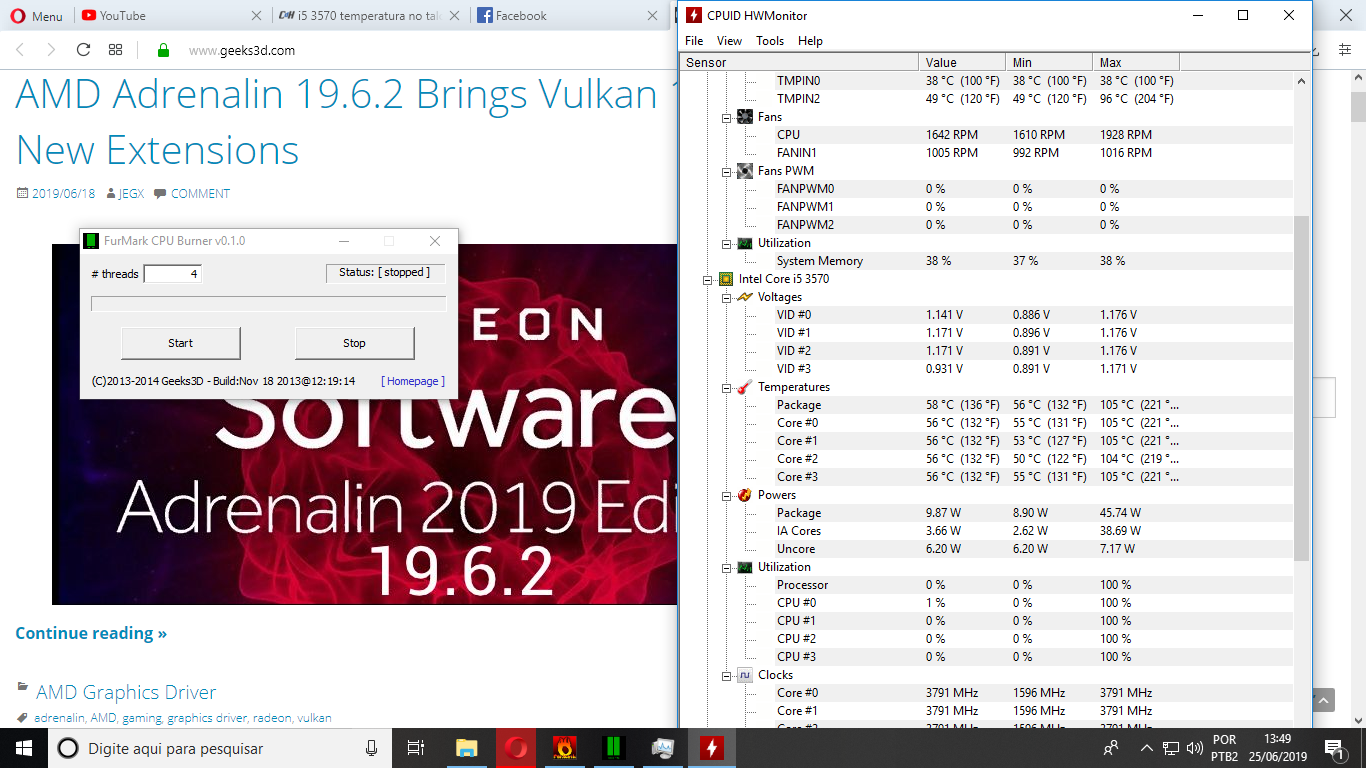Image resolution: width=1366 pixels, height=768 pixels.
Task: Click the Max column header
Action: pyautogui.click(x=1136, y=62)
